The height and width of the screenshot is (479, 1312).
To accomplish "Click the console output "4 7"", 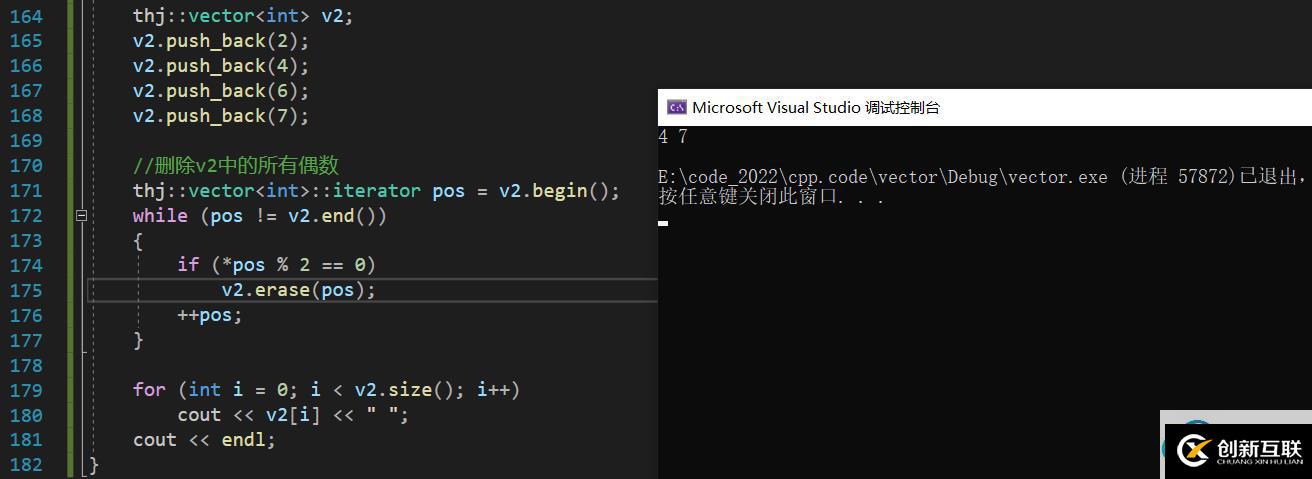I will tap(673, 137).
